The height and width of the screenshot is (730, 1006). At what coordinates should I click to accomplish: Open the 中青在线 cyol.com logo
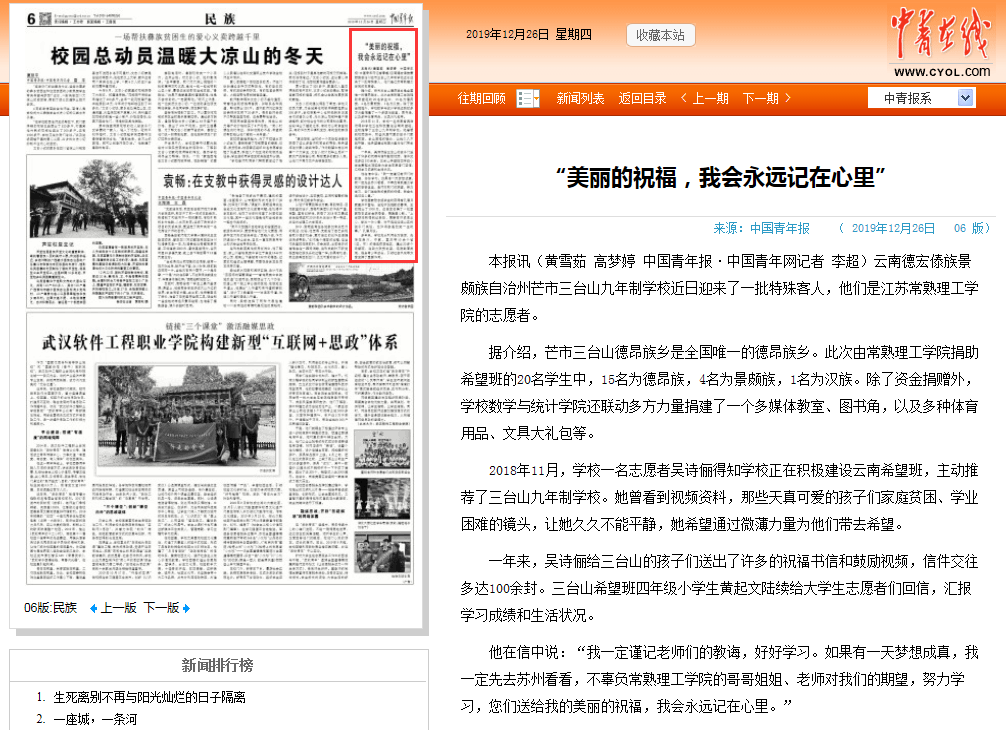coord(941,42)
